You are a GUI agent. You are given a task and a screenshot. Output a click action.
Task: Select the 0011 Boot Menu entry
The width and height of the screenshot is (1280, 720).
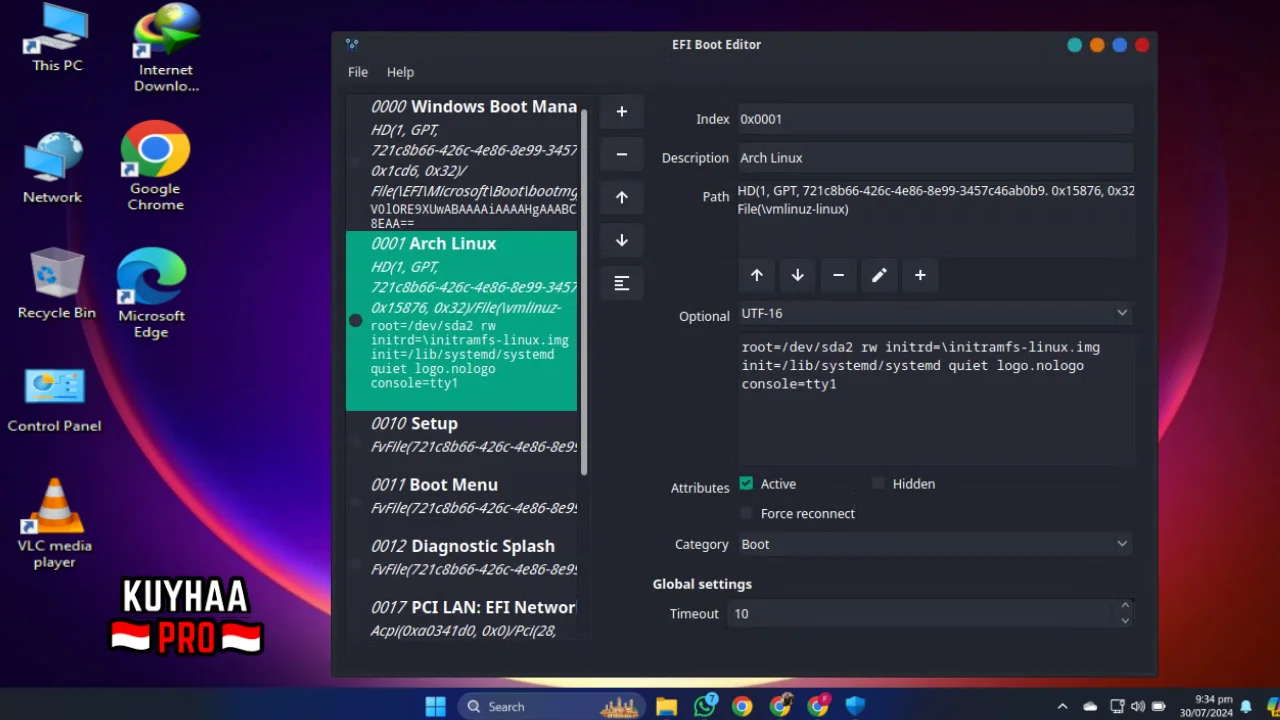click(x=461, y=496)
